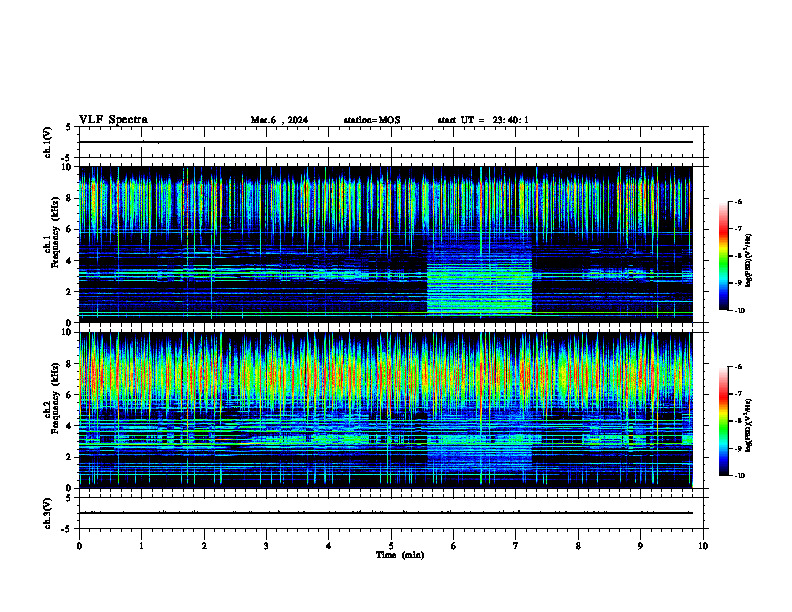Click the '6' kHz tick on ch.2 frequency axis
The width and height of the screenshot is (792, 612).
click(69, 395)
